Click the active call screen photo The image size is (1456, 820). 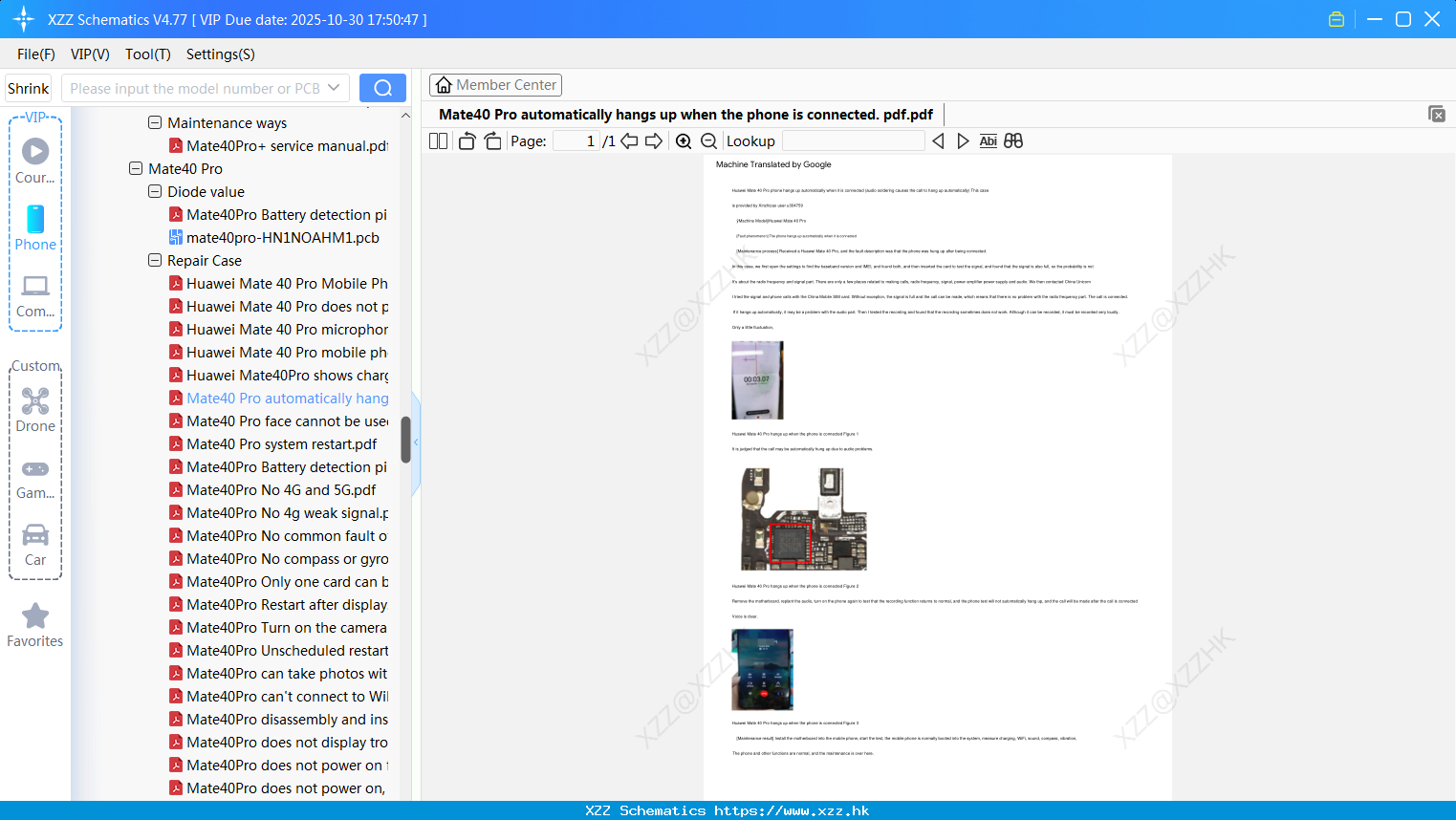(x=762, y=669)
